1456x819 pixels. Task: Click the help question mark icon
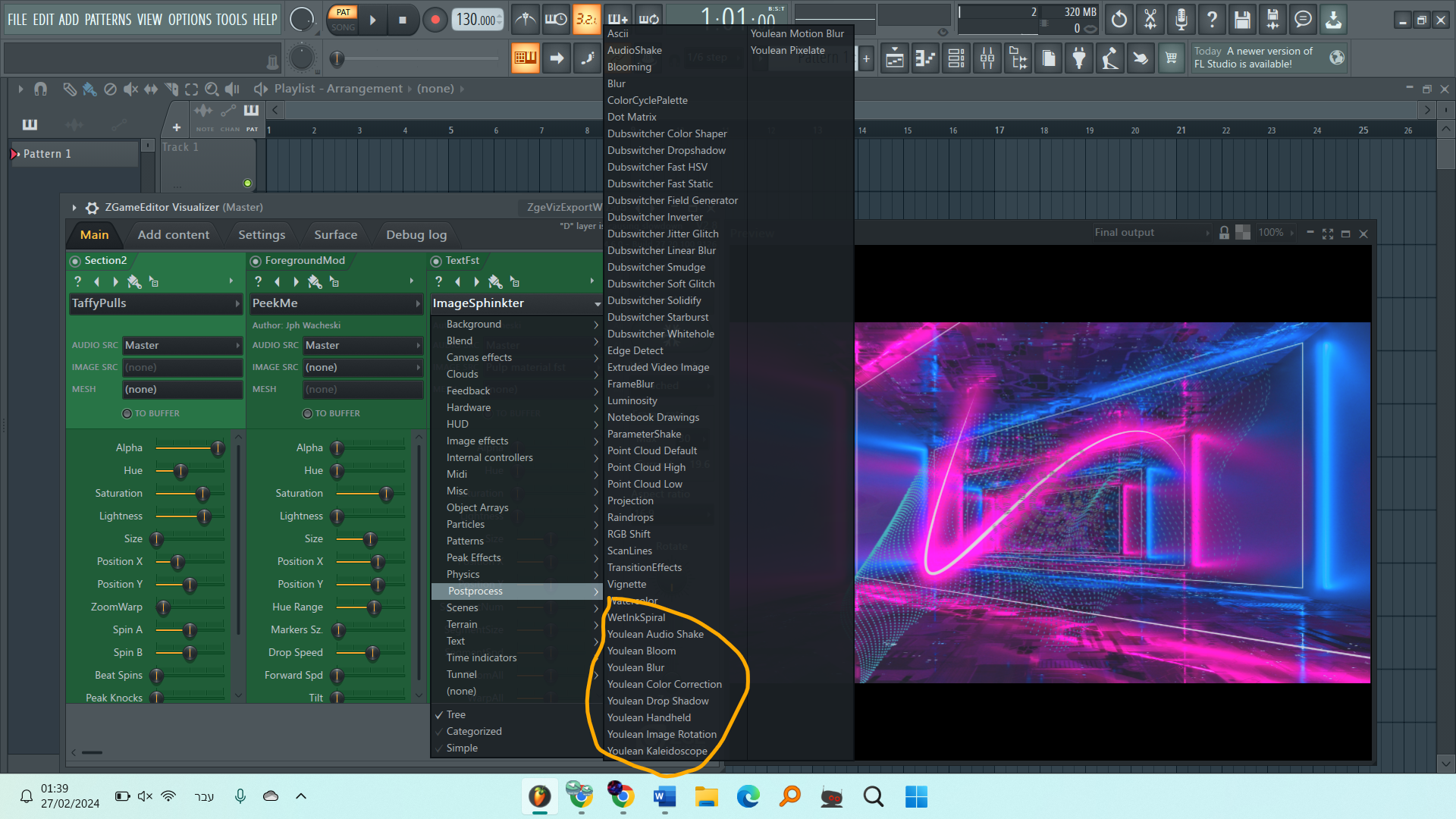click(x=1212, y=20)
